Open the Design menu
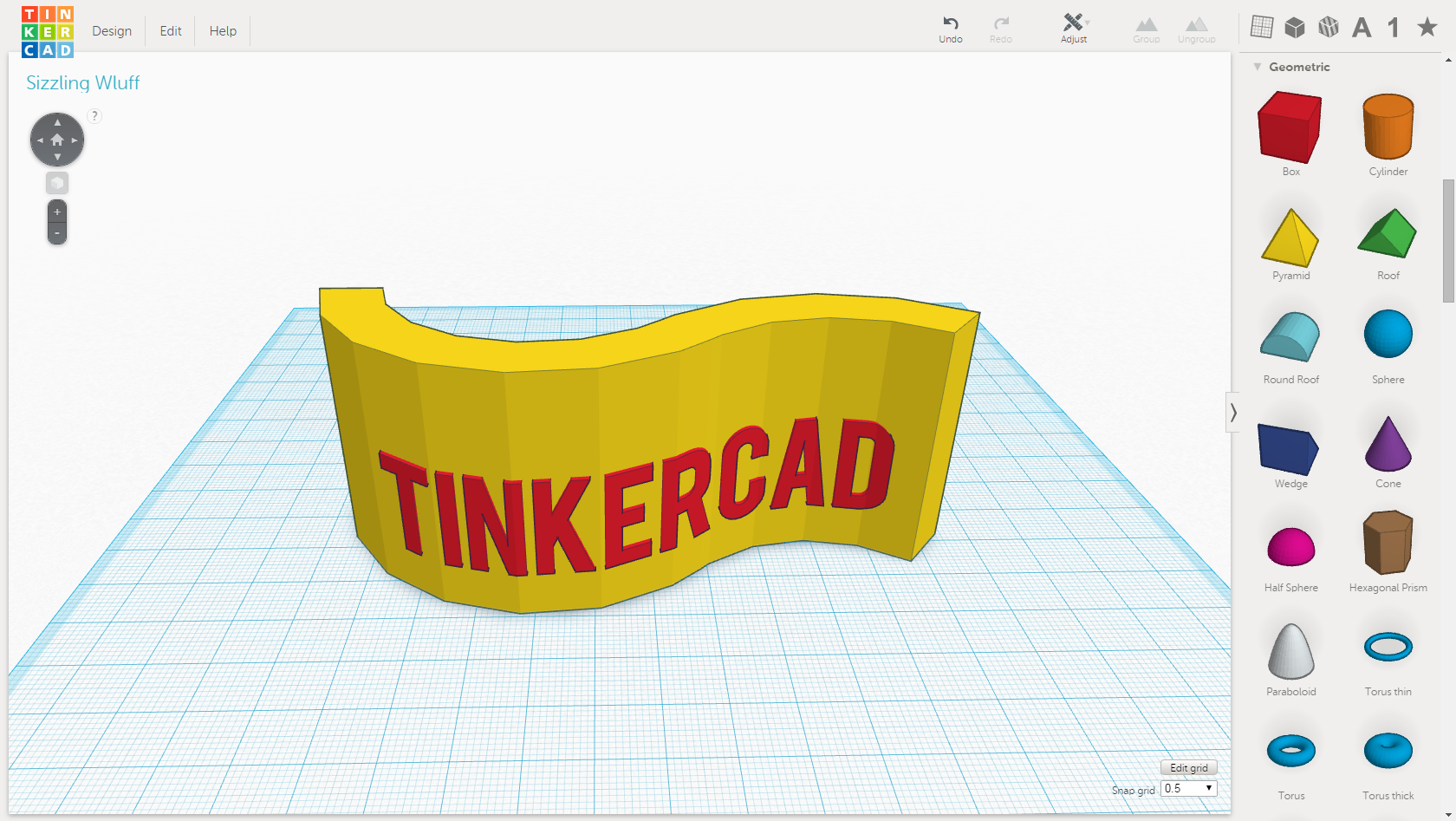The height and width of the screenshot is (821, 1456). pos(112,30)
